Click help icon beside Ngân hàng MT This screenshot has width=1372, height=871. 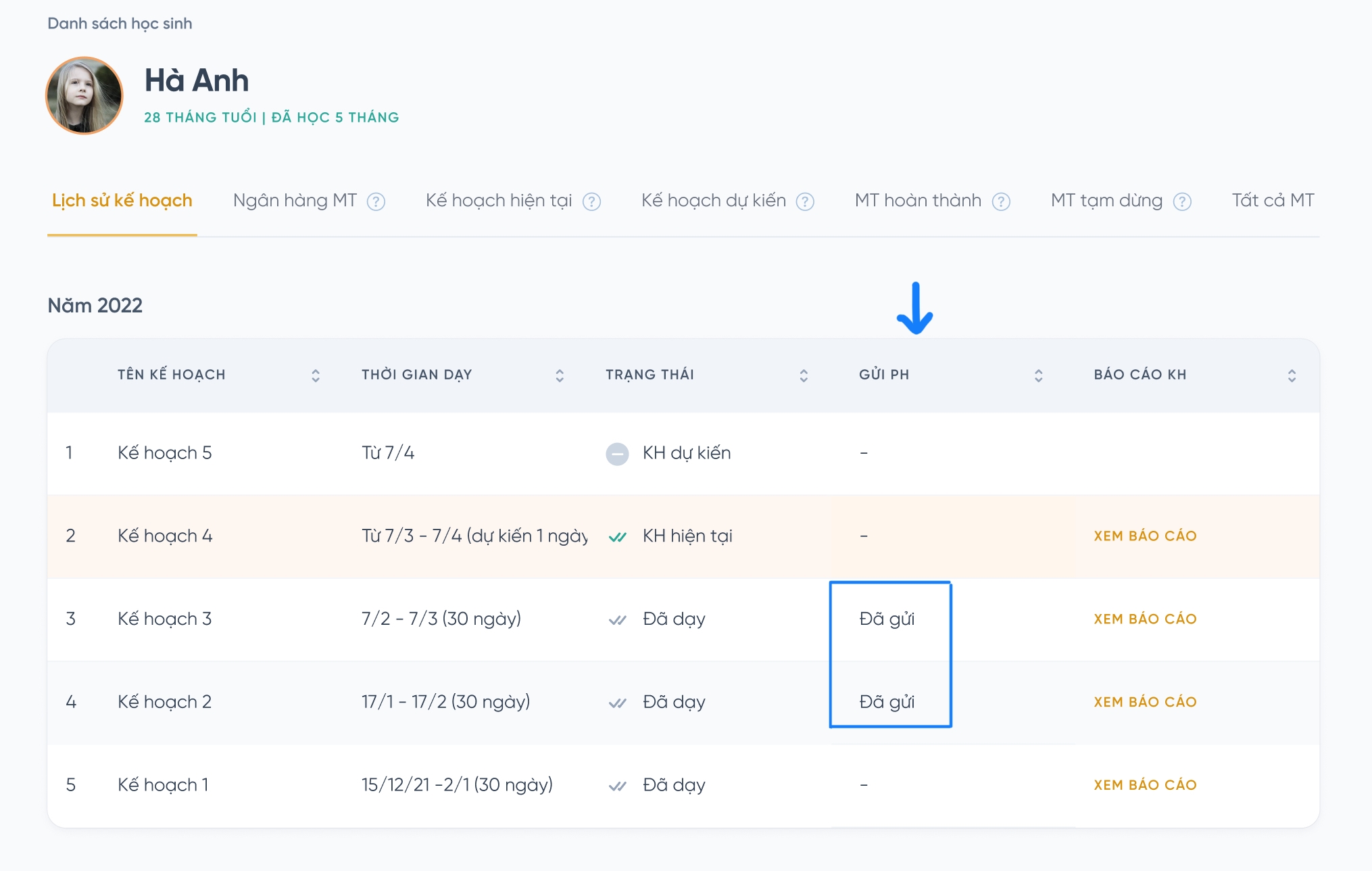point(376,202)
